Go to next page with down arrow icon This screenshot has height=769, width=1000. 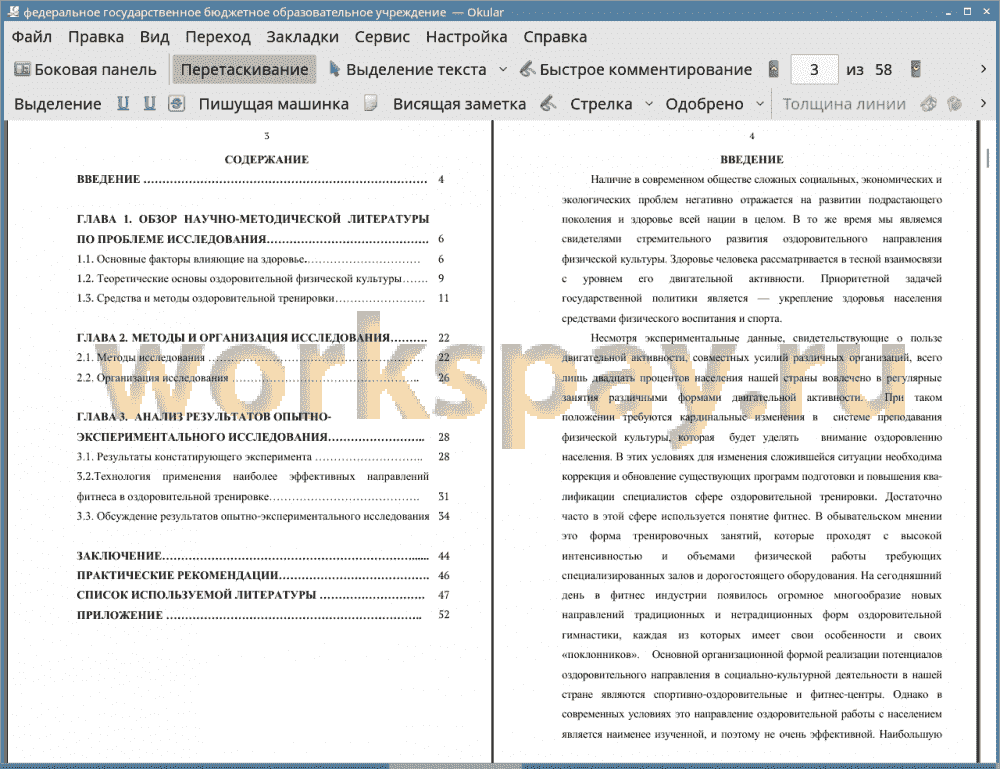tap(915, 69)
